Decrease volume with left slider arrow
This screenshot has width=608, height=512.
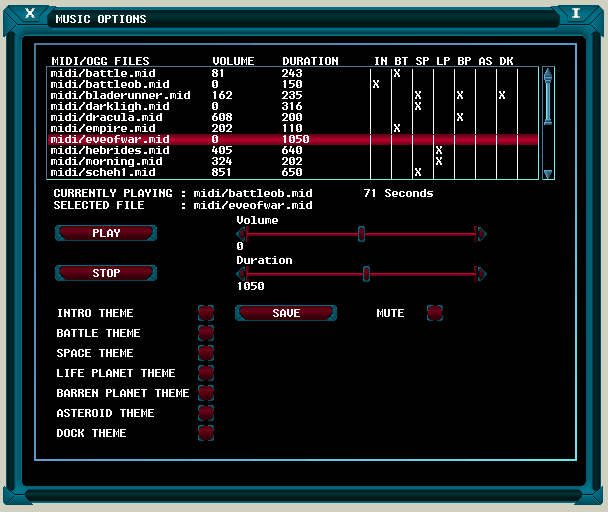[x=242, y=233]
